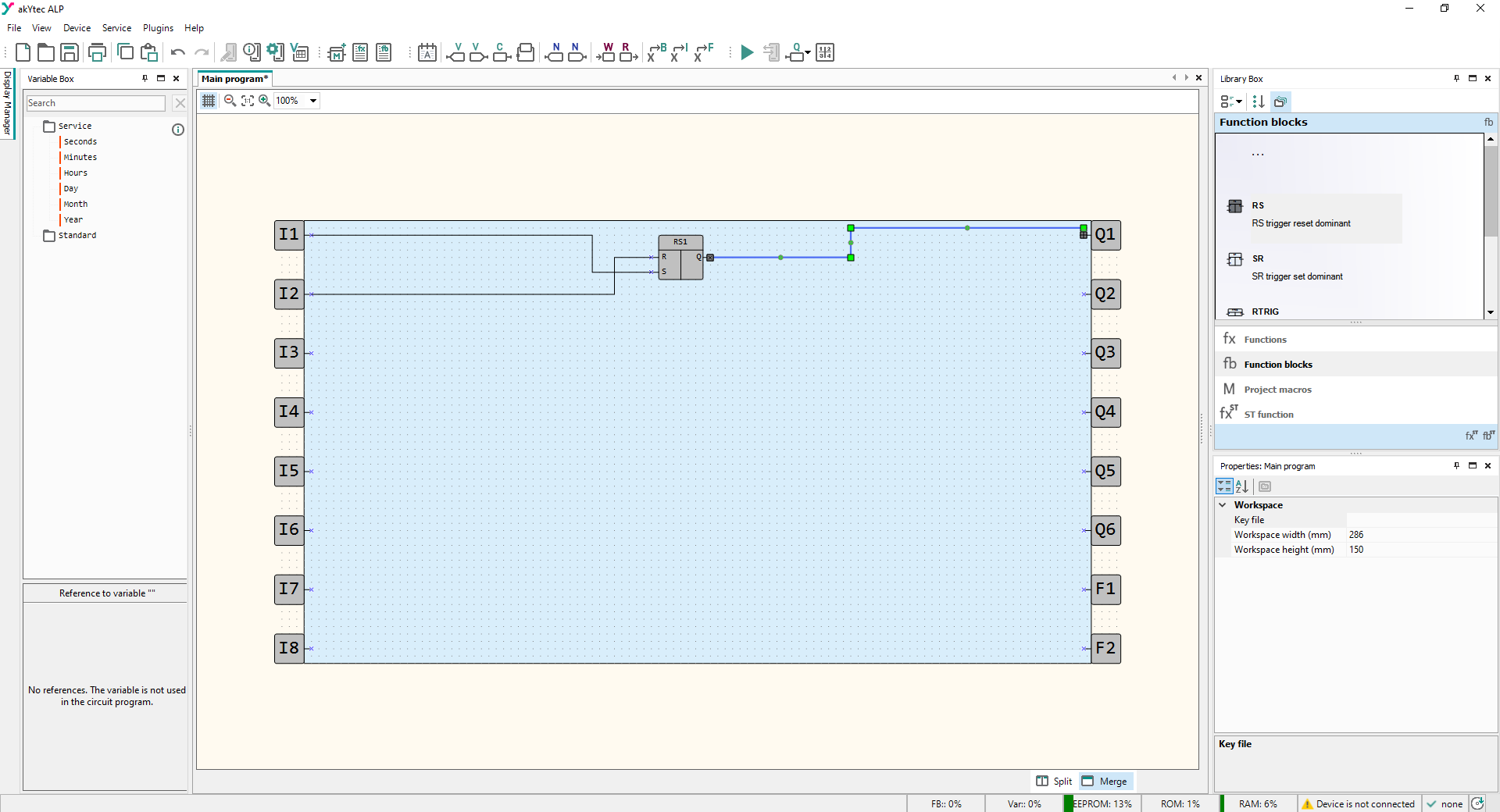Insert output variable block (first V icon)
Screen dimensions: 1500x812
(455, 52)
